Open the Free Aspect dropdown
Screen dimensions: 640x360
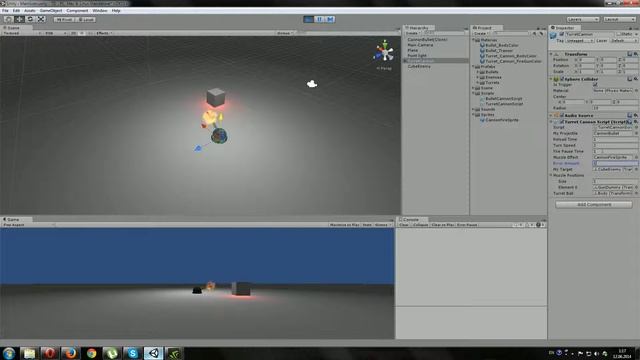[29, 225]
